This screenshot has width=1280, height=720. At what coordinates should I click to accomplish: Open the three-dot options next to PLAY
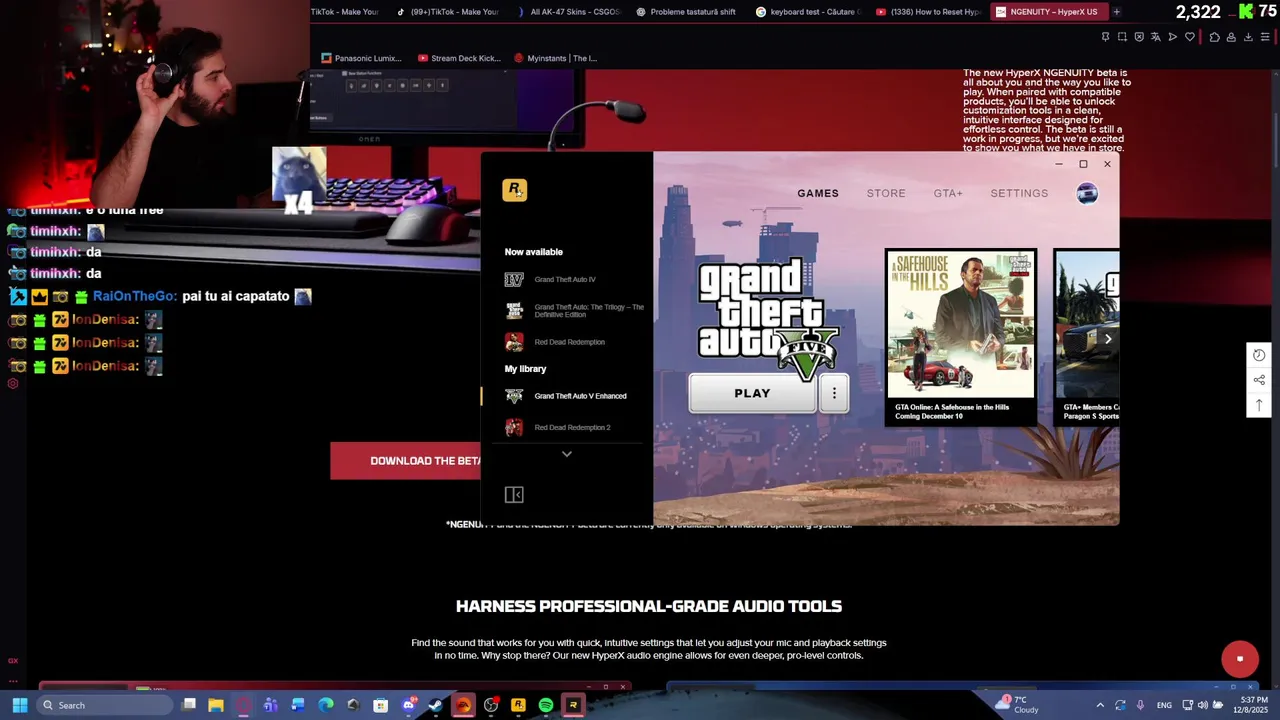(834, 393)
